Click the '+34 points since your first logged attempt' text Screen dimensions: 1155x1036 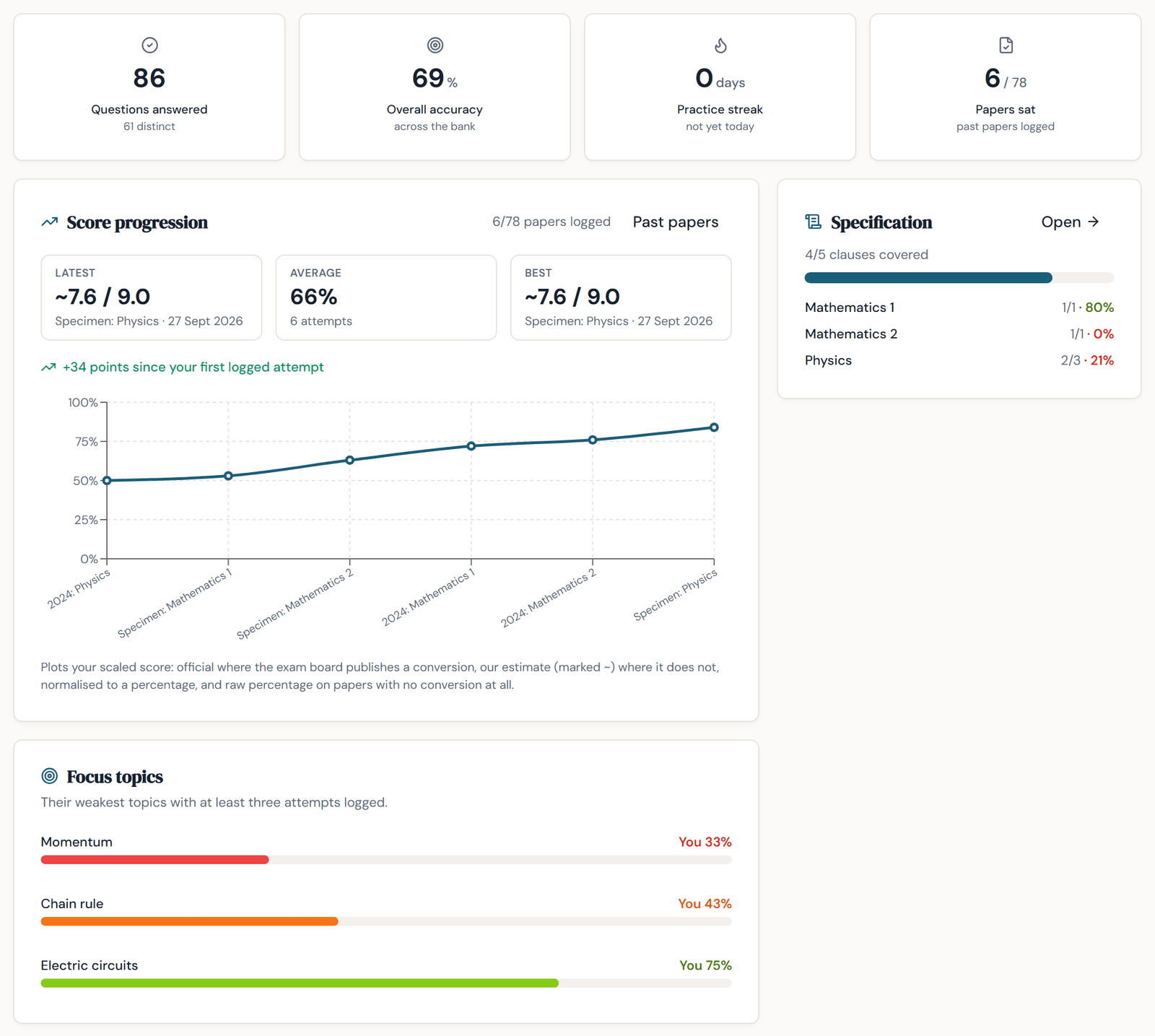click(x=193, y=367)
